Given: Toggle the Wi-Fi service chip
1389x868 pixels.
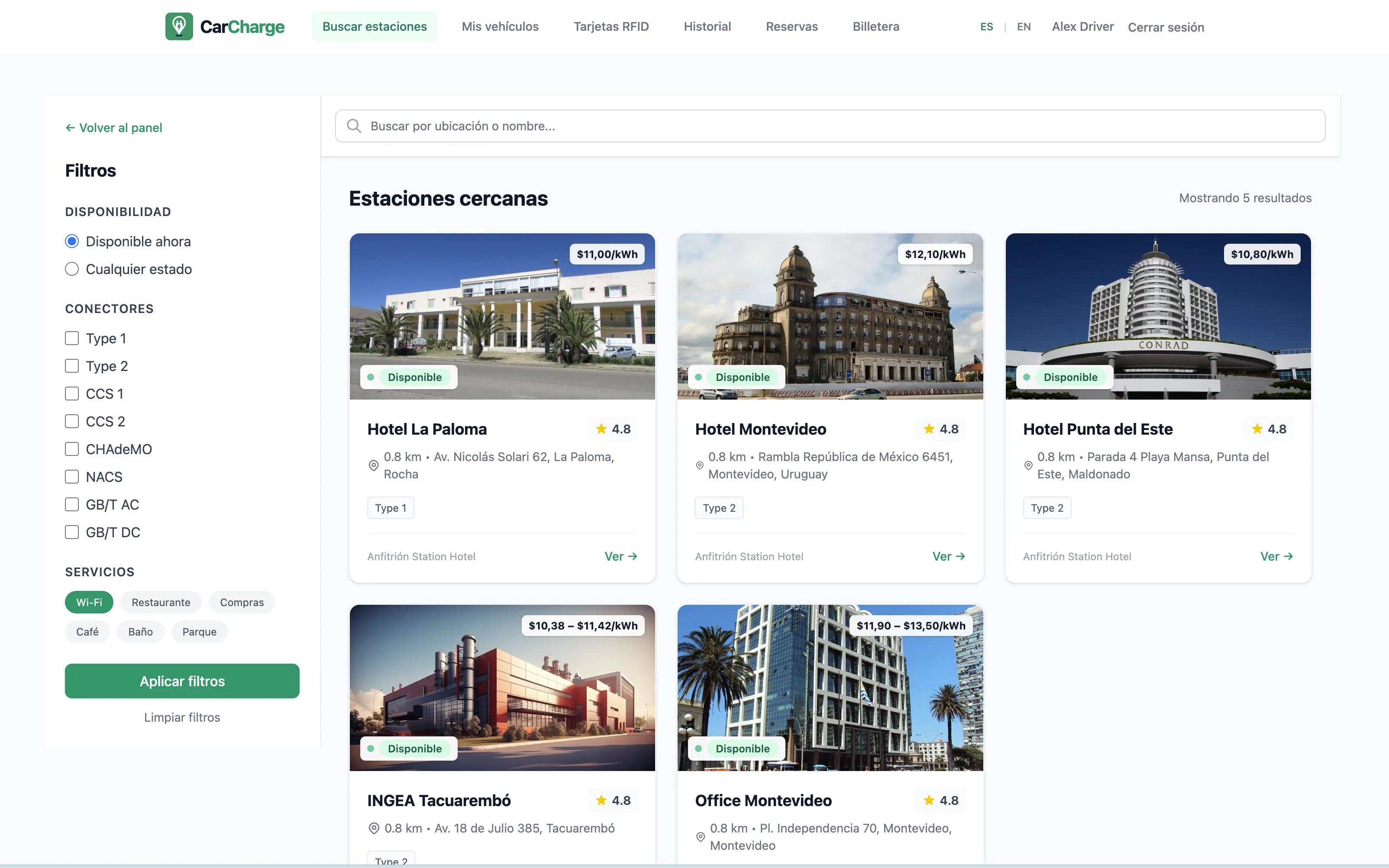Looking at the screenshot, I should [89, 602].
